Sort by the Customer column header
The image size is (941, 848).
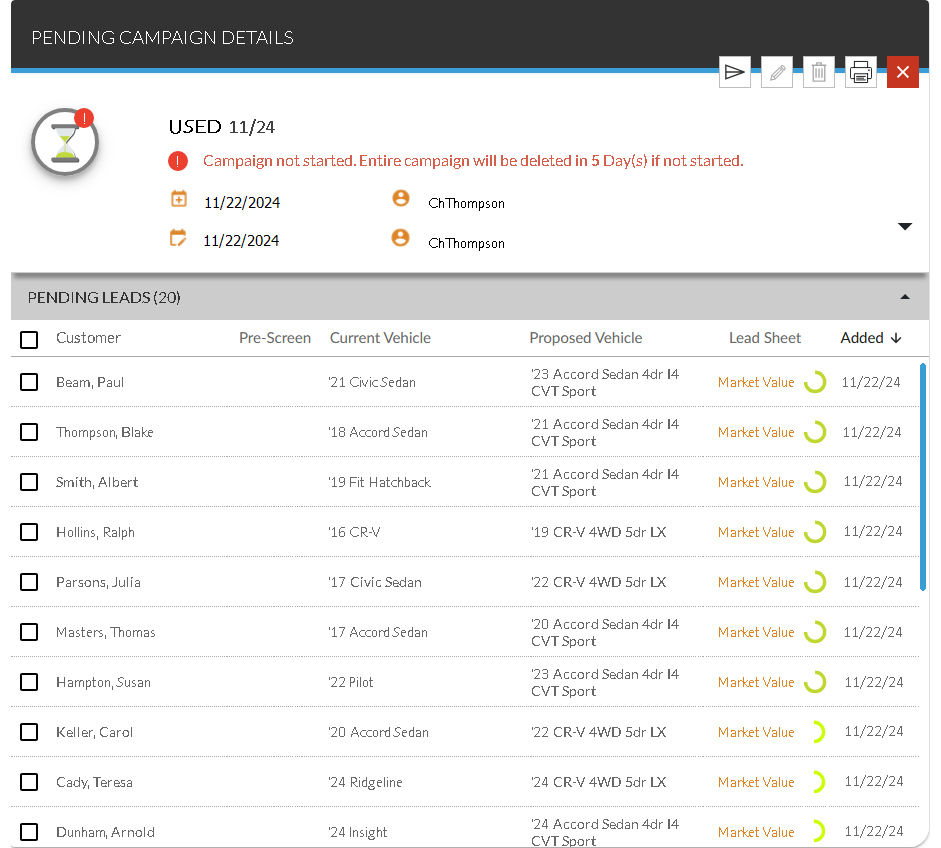click(88, 338)
